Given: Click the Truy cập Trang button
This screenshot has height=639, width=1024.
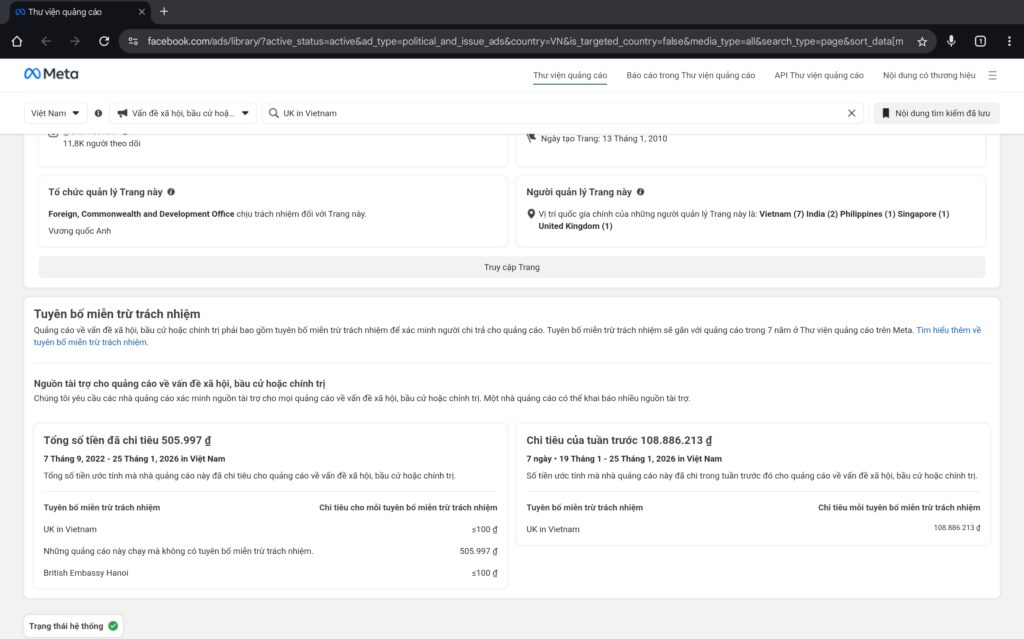Looking at the screenshot, I should coord(511,266).
